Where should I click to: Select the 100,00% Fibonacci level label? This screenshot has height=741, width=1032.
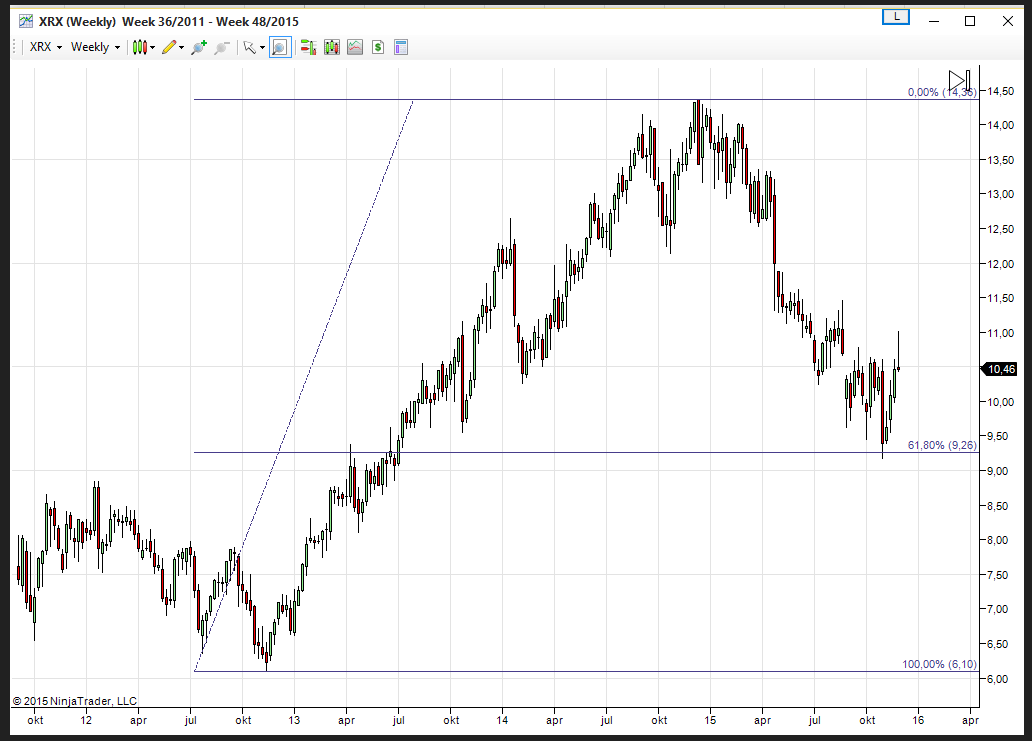(939, 664)
